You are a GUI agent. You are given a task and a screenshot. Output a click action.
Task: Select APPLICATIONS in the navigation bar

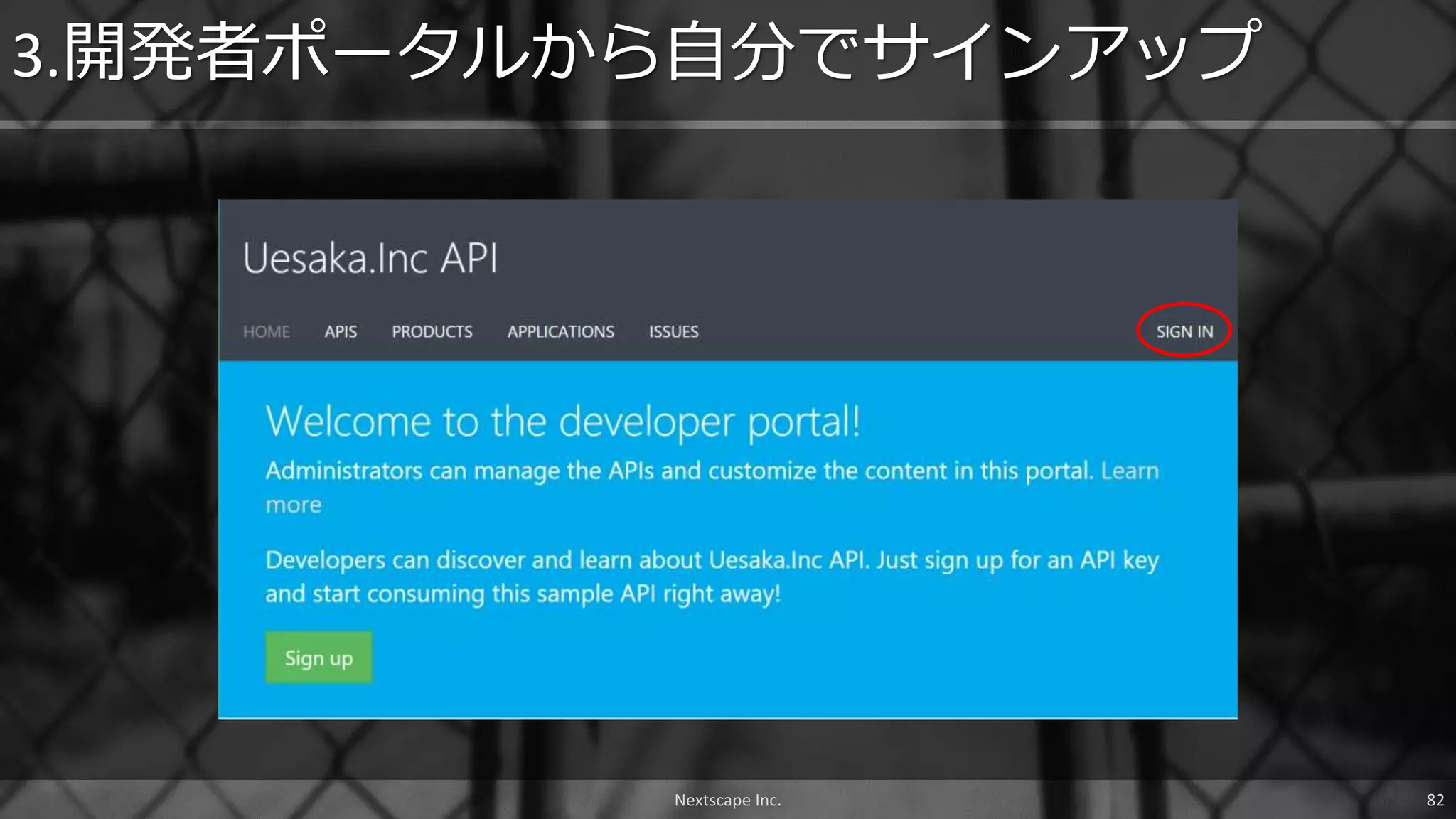click(561, 332)
